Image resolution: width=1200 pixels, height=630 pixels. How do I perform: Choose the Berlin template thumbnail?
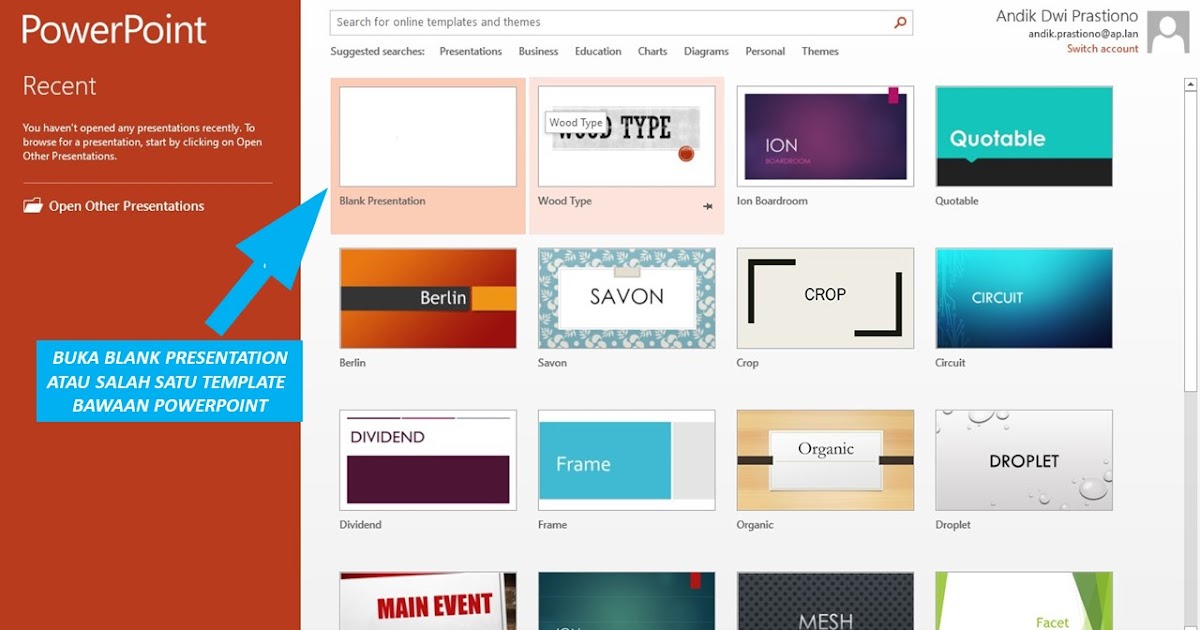428,298
